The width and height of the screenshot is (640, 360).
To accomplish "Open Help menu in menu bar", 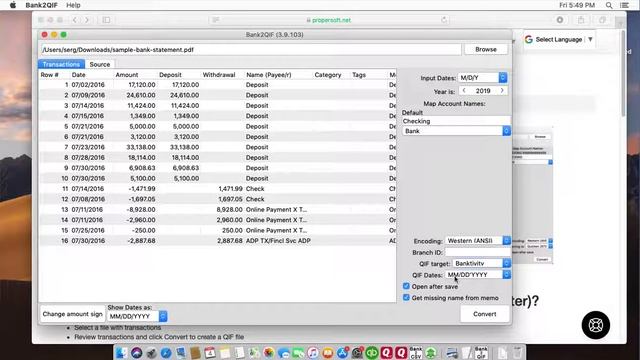I will tap(73, 5).
